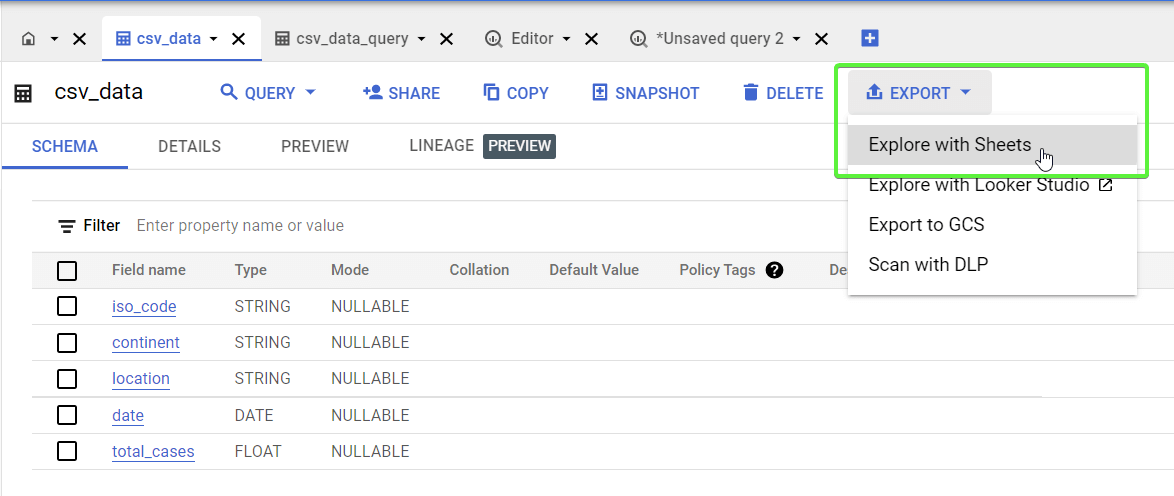Choose Explore with Looker Studio

click(x=992, y=184)
